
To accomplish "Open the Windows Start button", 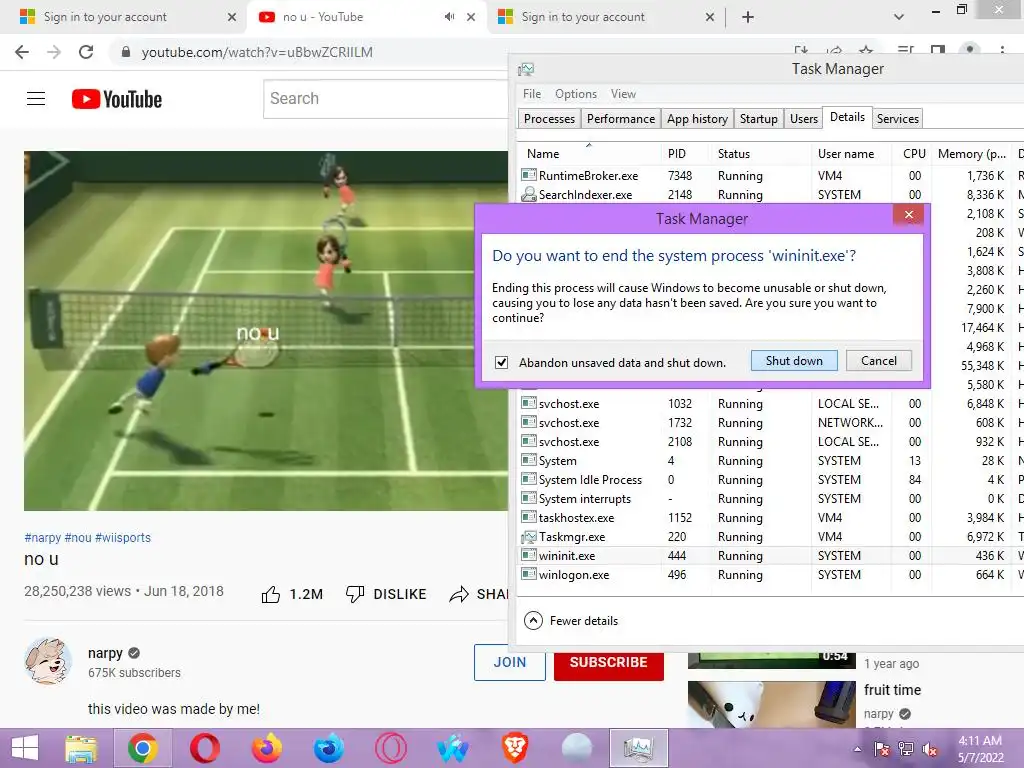I will [x=25, y=748].
